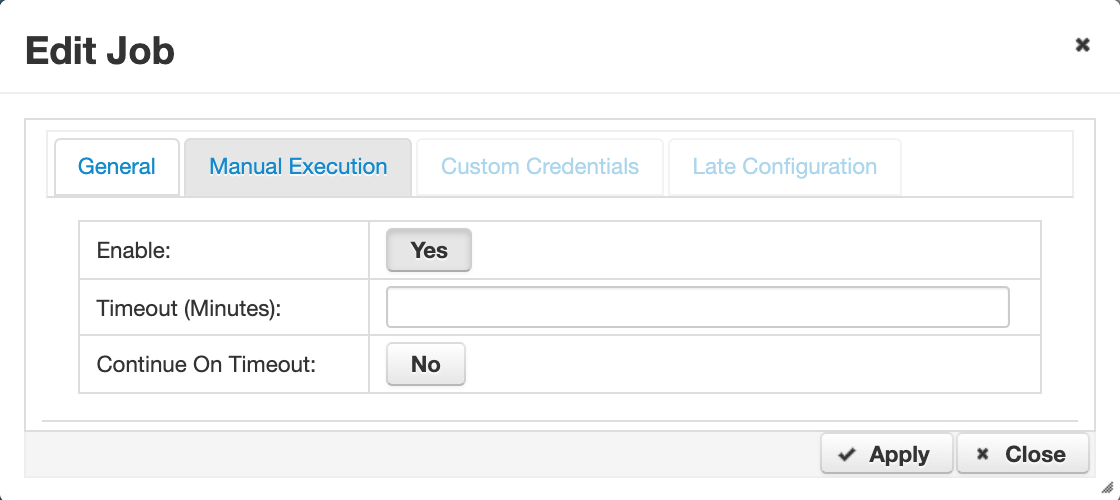Toggle Continue On Timeout from No
Image resolution: width=1120 pixels, height=500 pixels.
pyautogui.click(x=426, y=364)
